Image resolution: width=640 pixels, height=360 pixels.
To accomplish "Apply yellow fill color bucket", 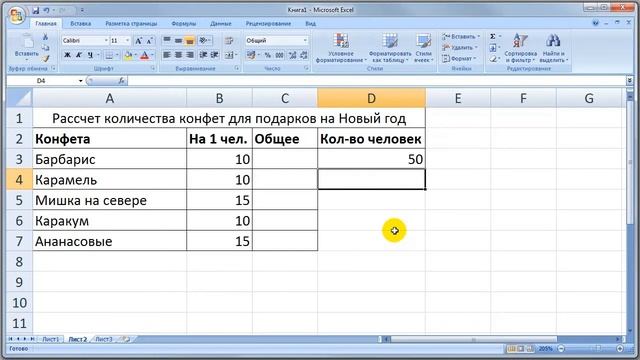I will pos(128,55).
